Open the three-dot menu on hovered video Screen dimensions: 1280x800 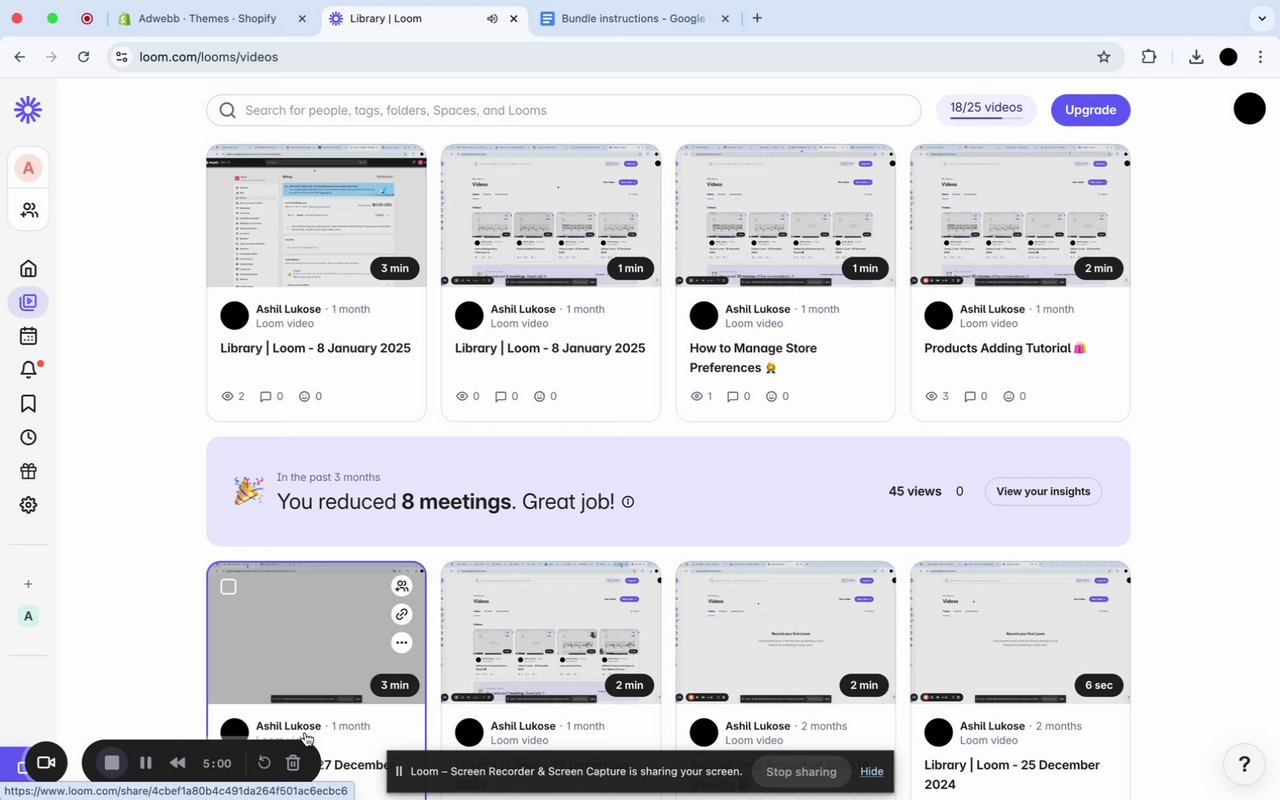pos(402,642)
